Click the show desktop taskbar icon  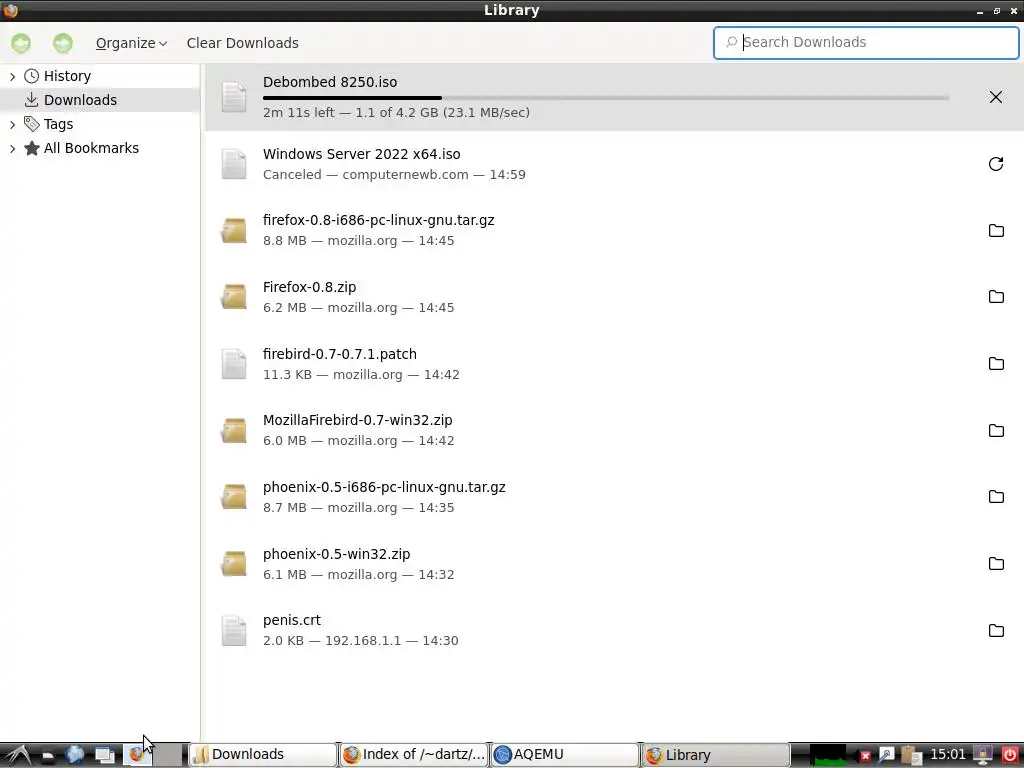click(104, 755)
